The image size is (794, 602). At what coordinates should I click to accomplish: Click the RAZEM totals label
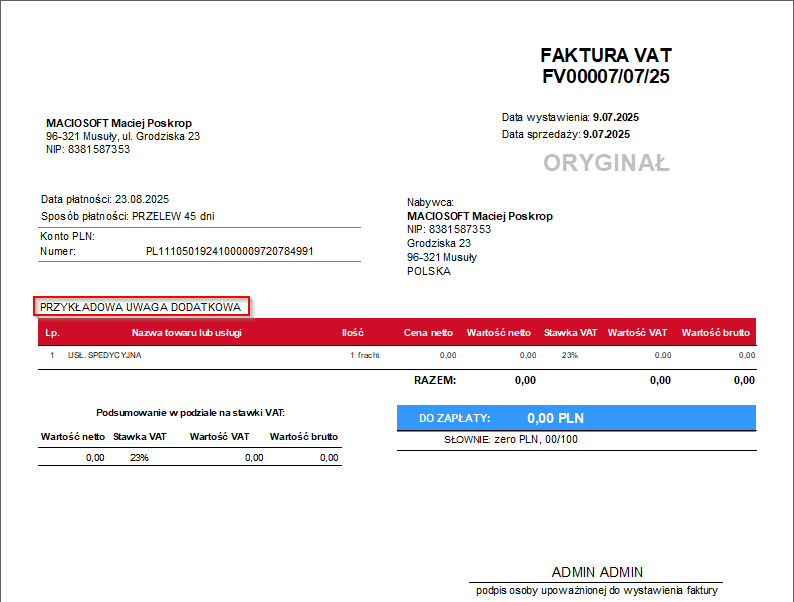click(x=435, y=380)
